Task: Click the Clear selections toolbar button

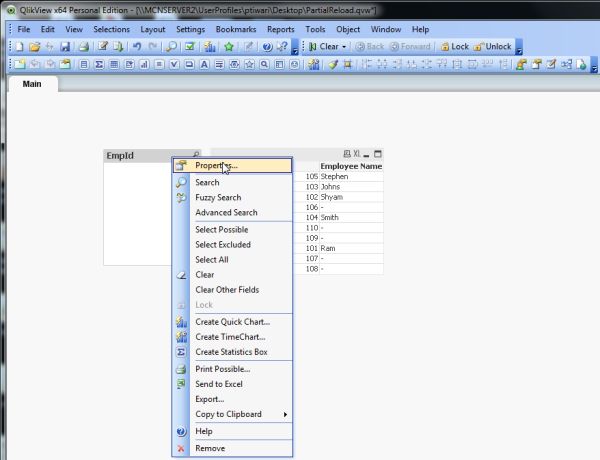Action: 324,47
